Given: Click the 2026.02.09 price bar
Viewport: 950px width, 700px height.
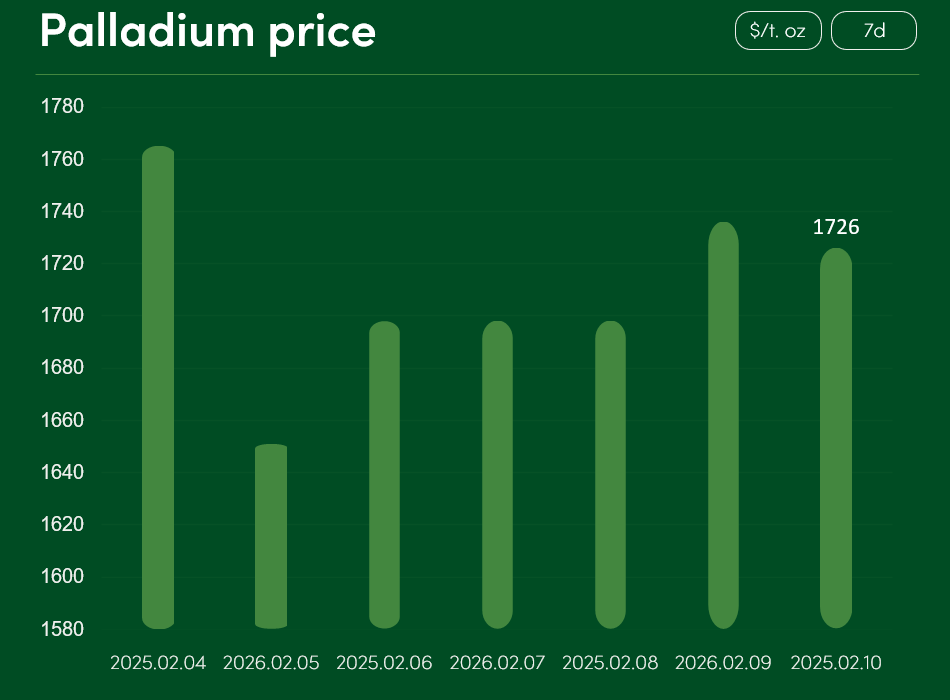Looking at the screenshot, I should pos(723,425).
